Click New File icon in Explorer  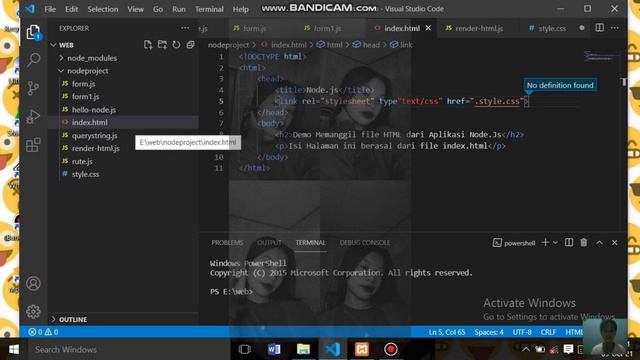[x=148, y=45]
